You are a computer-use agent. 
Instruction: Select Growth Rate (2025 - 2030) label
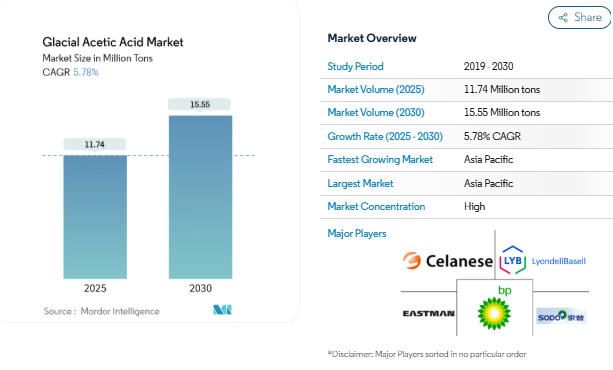coord(385,137)
